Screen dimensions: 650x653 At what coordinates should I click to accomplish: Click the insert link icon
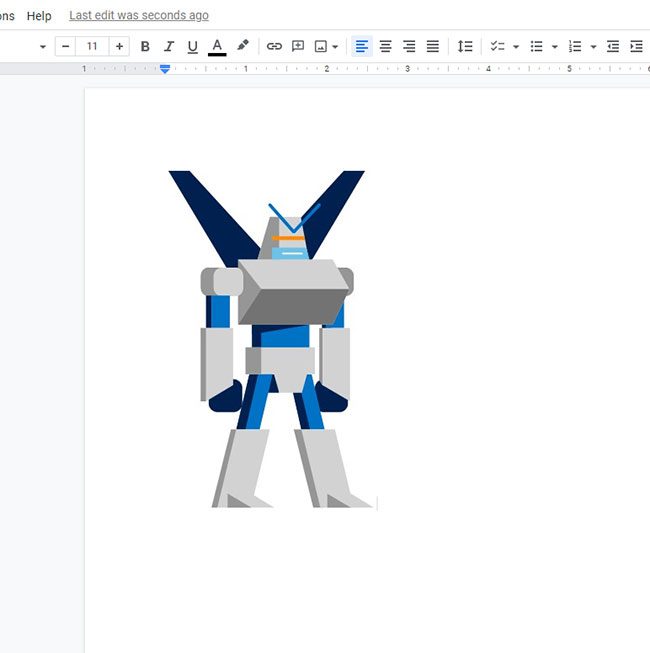(274, 47)
